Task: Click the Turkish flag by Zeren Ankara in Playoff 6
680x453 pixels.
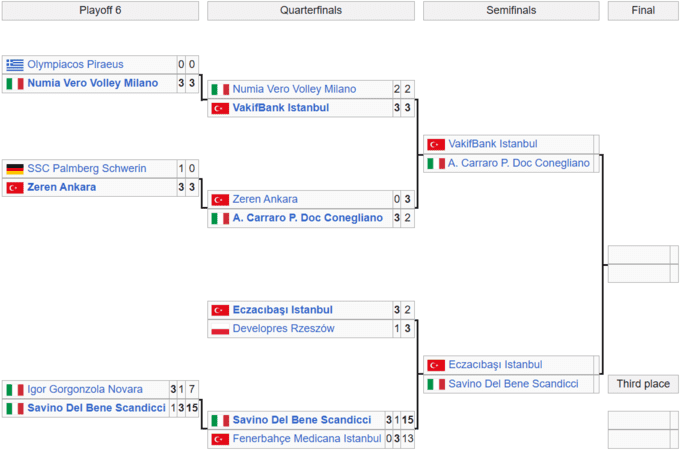Action: [x=15, y=187]
